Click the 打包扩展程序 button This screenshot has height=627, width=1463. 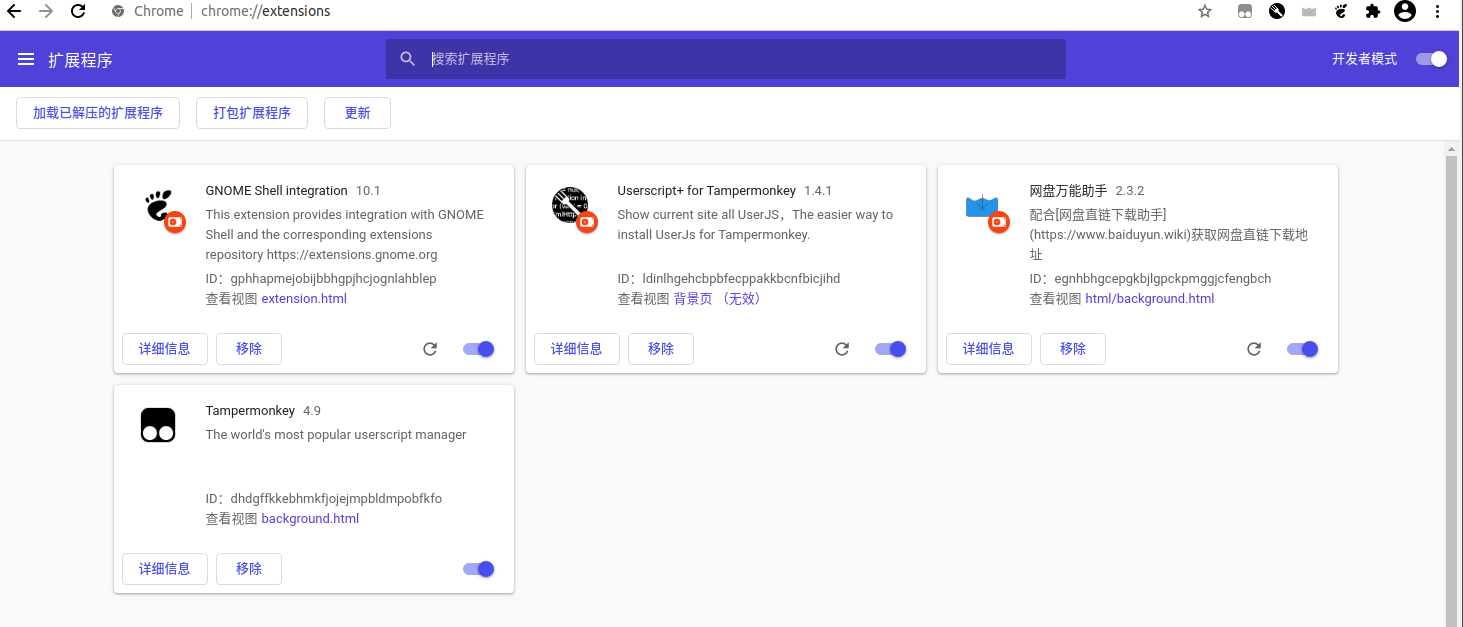[x=252, y=113]
